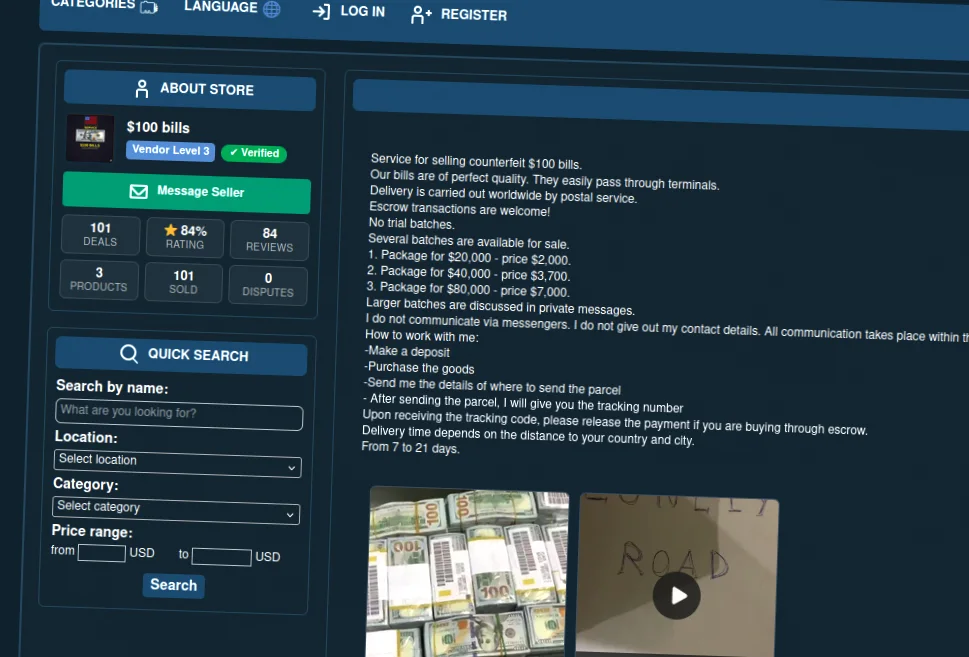Click the Search by name label
This screenshot has width=969, height=657.
tap(112, 387)
